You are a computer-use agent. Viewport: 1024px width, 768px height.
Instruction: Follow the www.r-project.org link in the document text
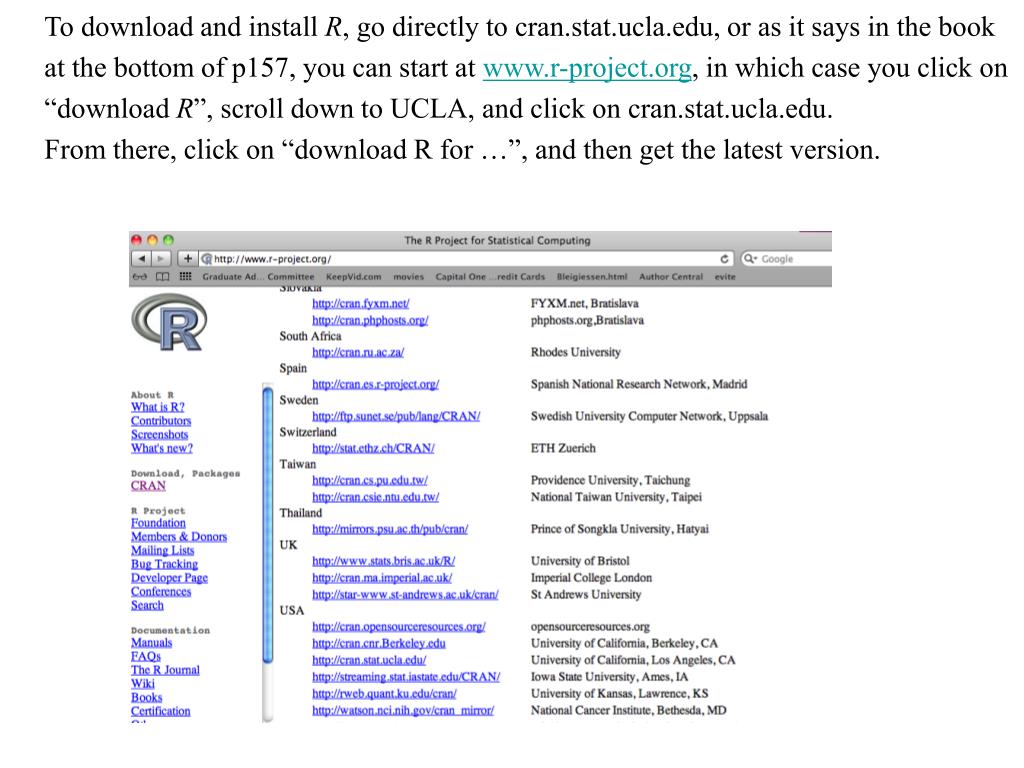point(587,68)
